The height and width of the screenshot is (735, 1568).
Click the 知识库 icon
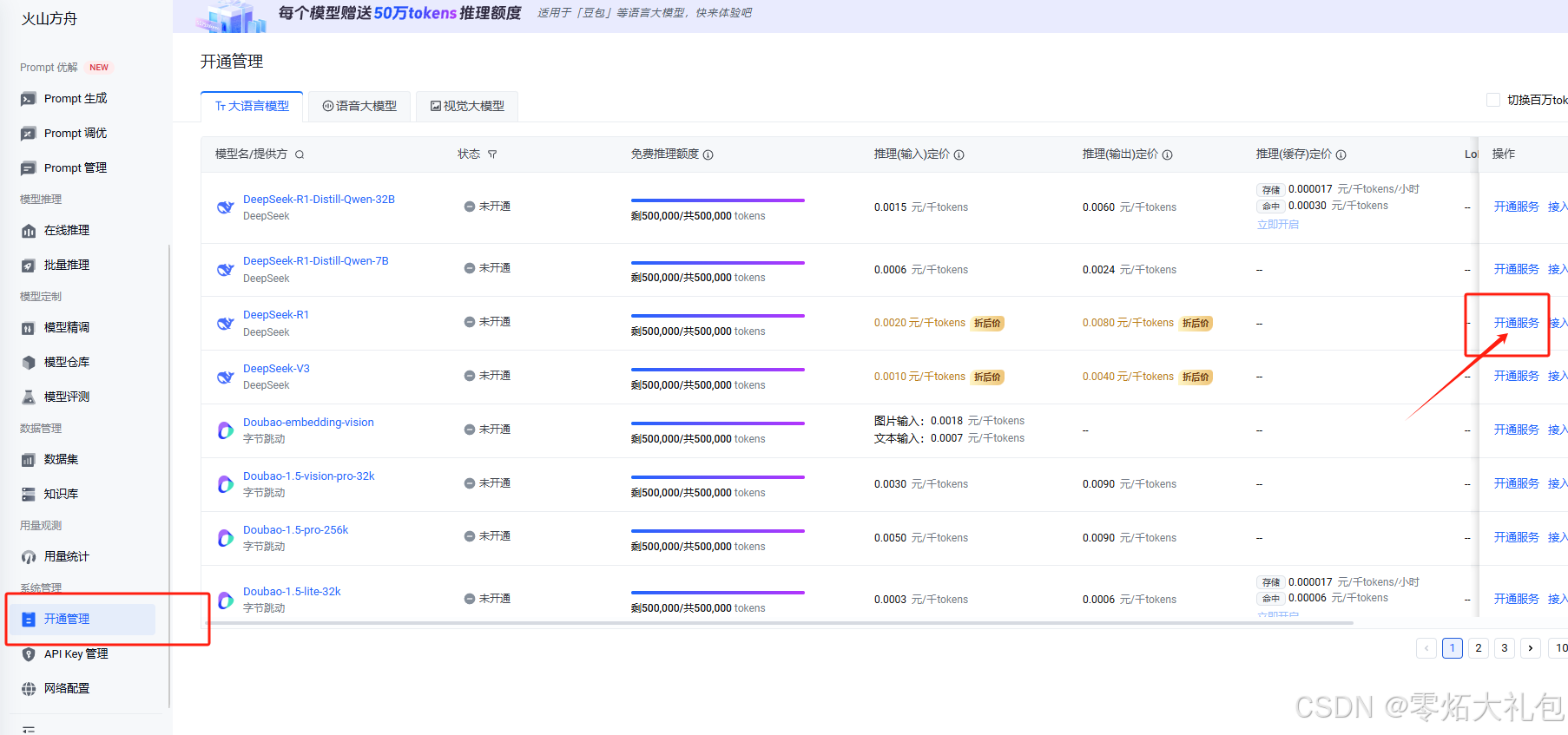click(x=29, y=495)
